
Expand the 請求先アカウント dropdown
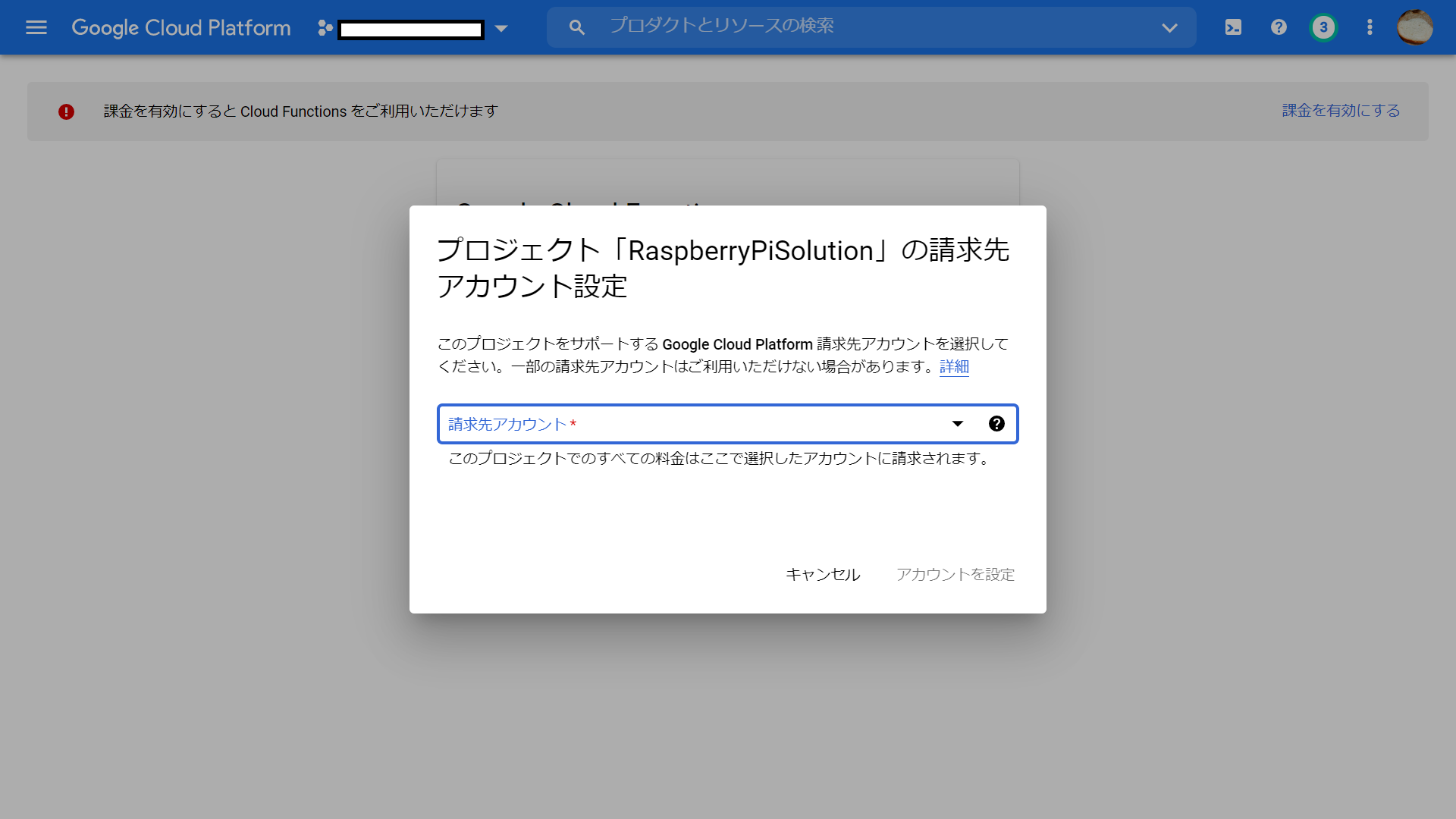pos(705,424)
